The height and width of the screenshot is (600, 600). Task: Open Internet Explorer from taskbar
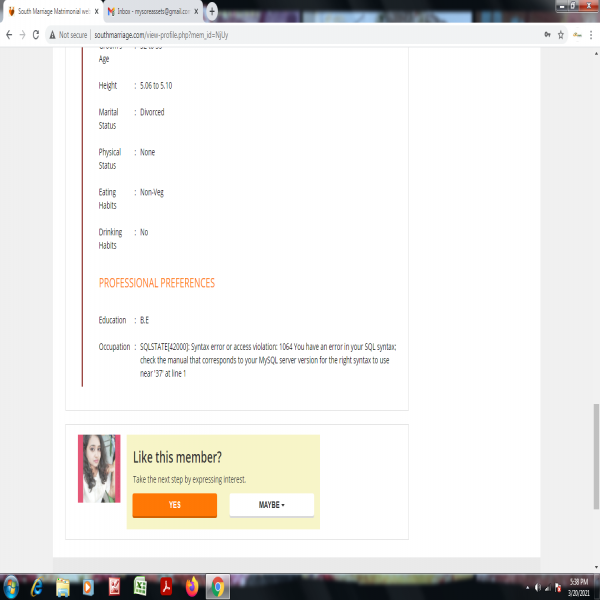tap(37, 585)
